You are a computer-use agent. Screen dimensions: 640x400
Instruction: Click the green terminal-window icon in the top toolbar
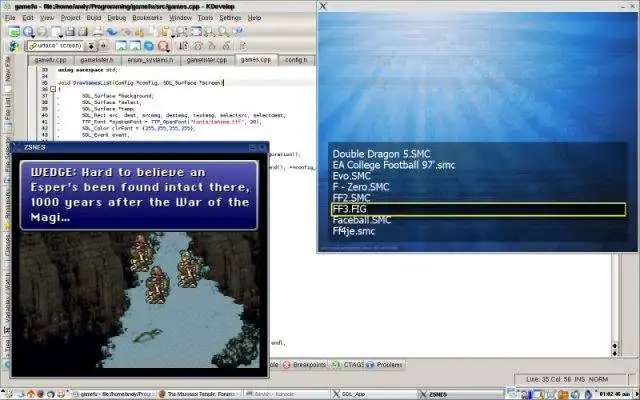coord(14,31)
